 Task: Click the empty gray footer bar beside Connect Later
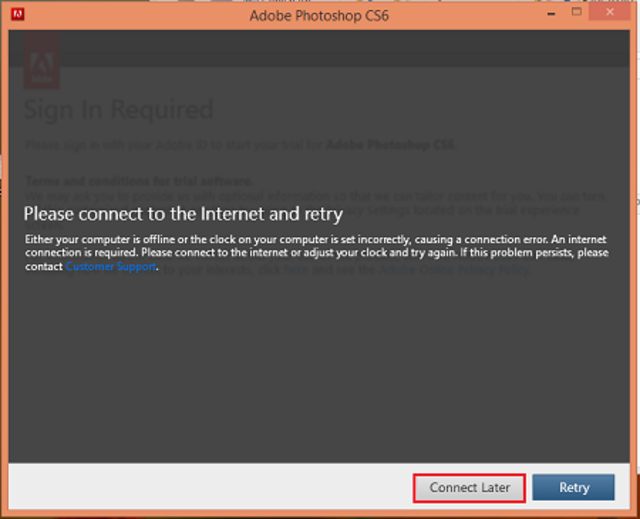pyautogui.click(x=200, y=487)
